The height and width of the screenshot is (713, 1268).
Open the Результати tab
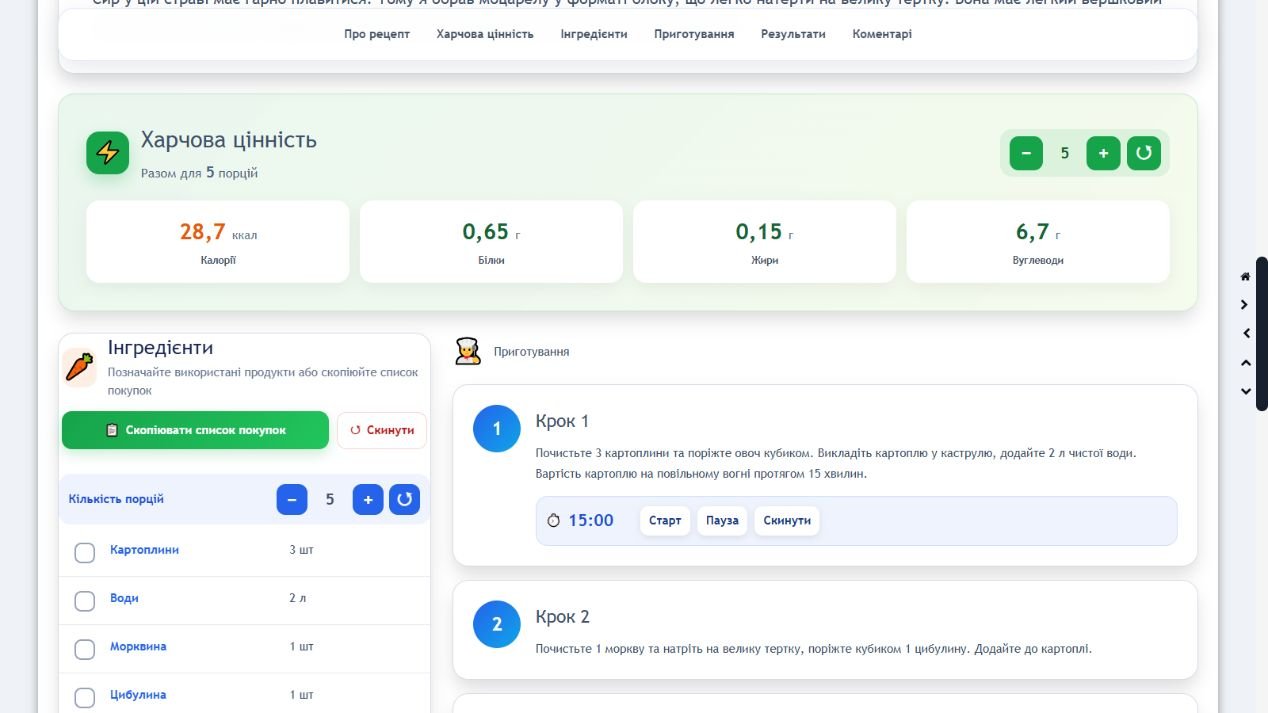[x=793, y=34]
